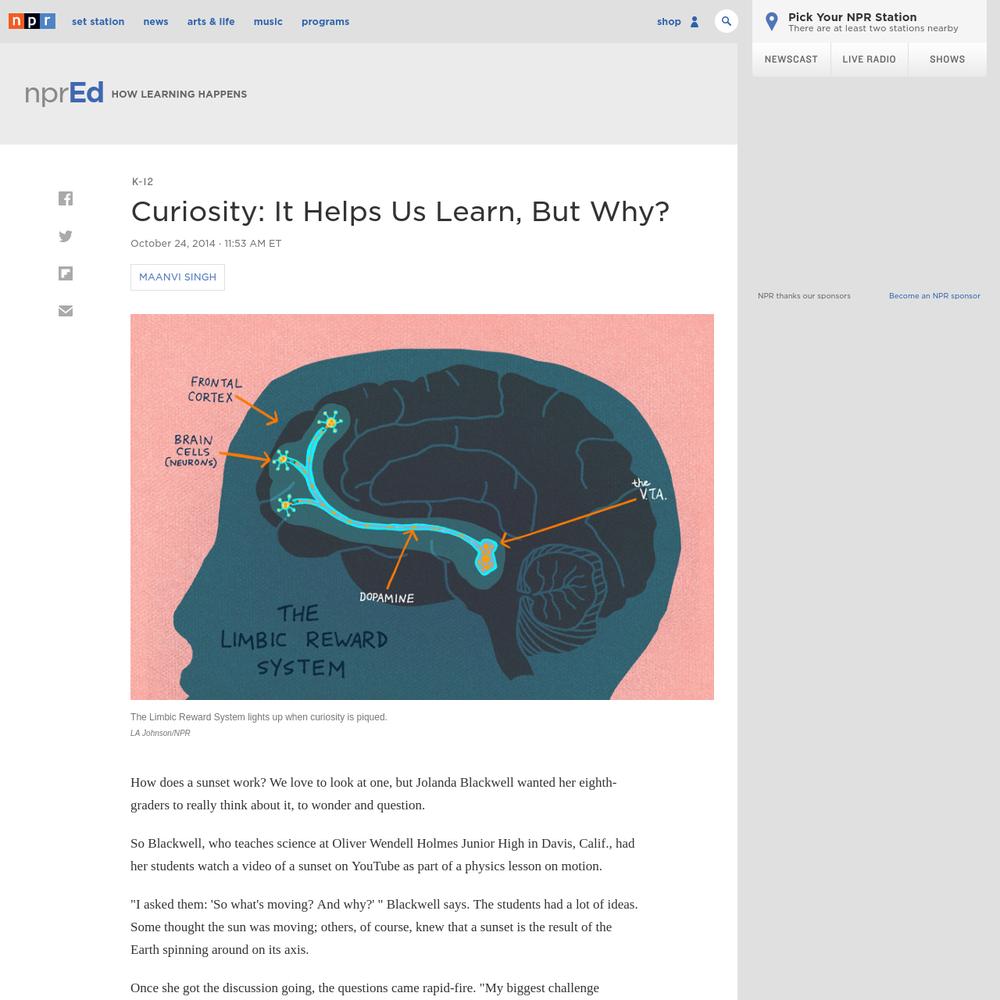Share article by email
1000x1000 pixels.
65,311
